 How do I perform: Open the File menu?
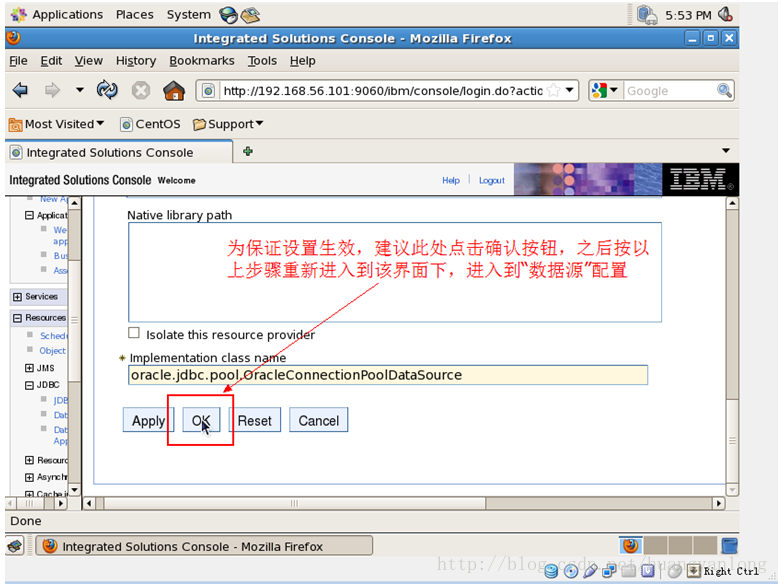point(18,61)
